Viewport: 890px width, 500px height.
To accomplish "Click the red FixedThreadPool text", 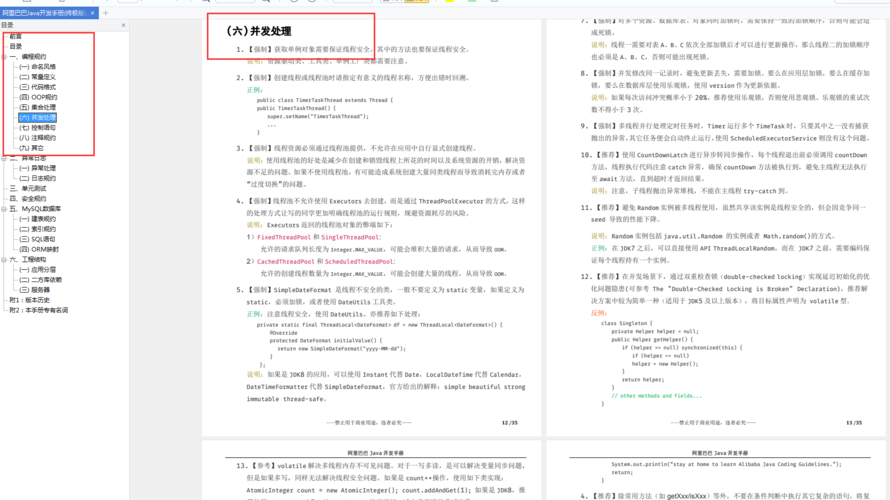I will [284, 237].
